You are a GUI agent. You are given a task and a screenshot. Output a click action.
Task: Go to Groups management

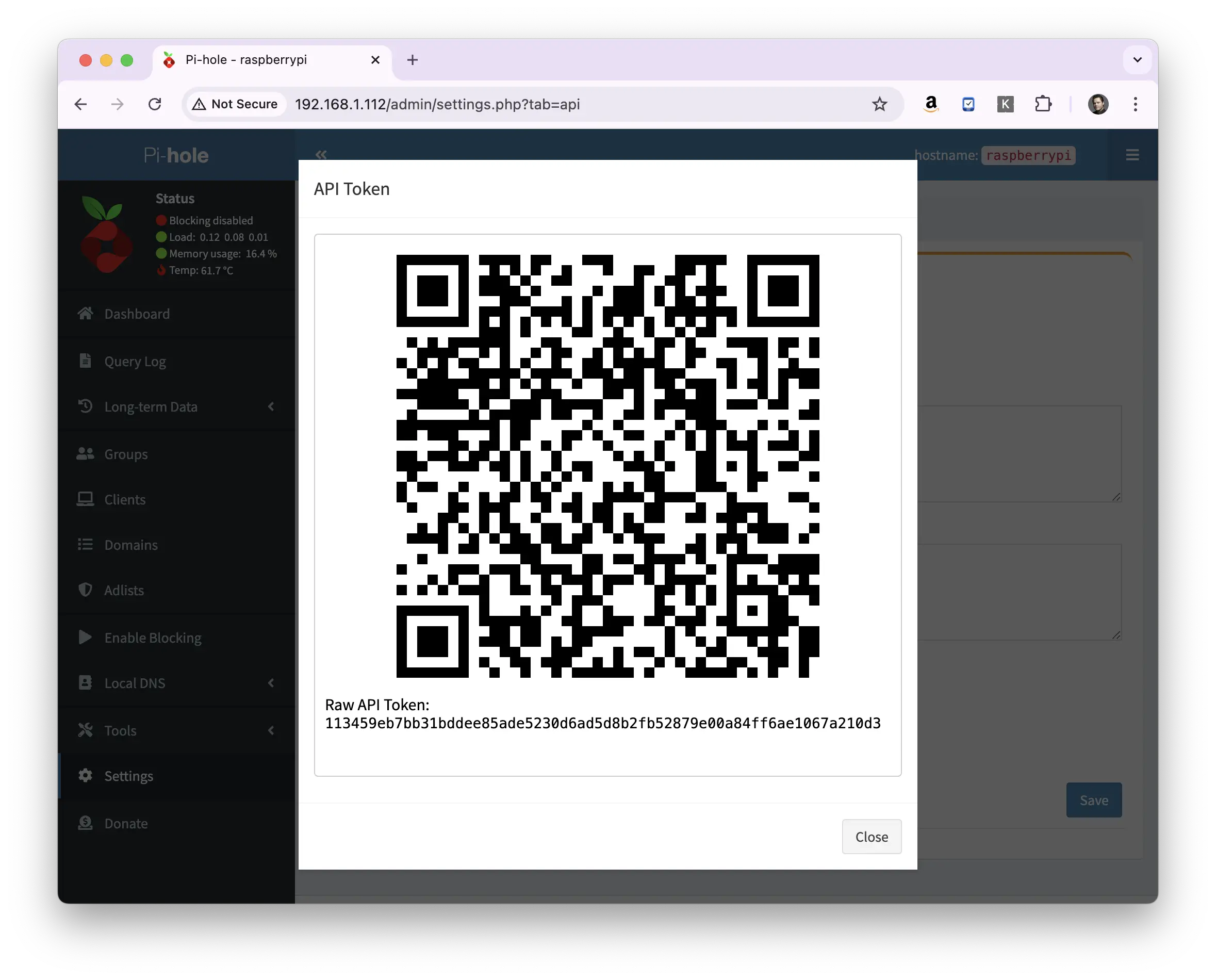click(x=126, y=454)
